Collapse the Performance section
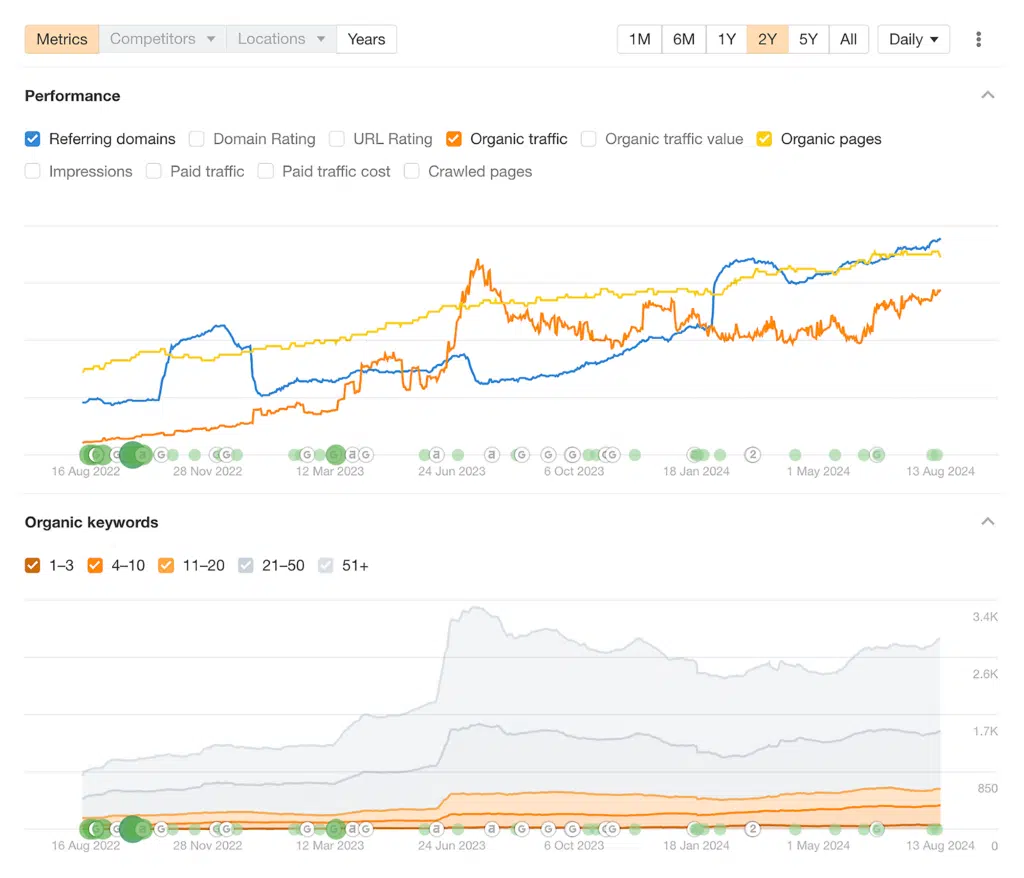1024x878 pixels. 988,96
